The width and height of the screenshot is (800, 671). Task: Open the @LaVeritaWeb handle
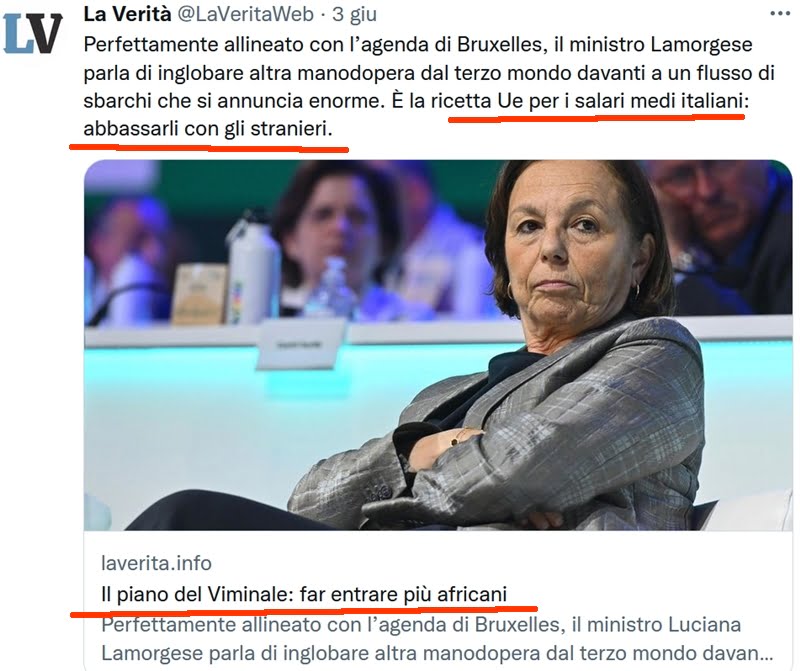pyautogui.click(x=245, y=14)
